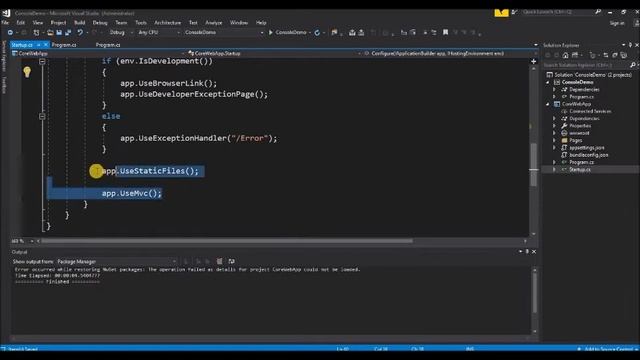This screenshot has width=640, height=360.
Task: Toggle the pin on Startup.cs tab
Action: [39, 44]
